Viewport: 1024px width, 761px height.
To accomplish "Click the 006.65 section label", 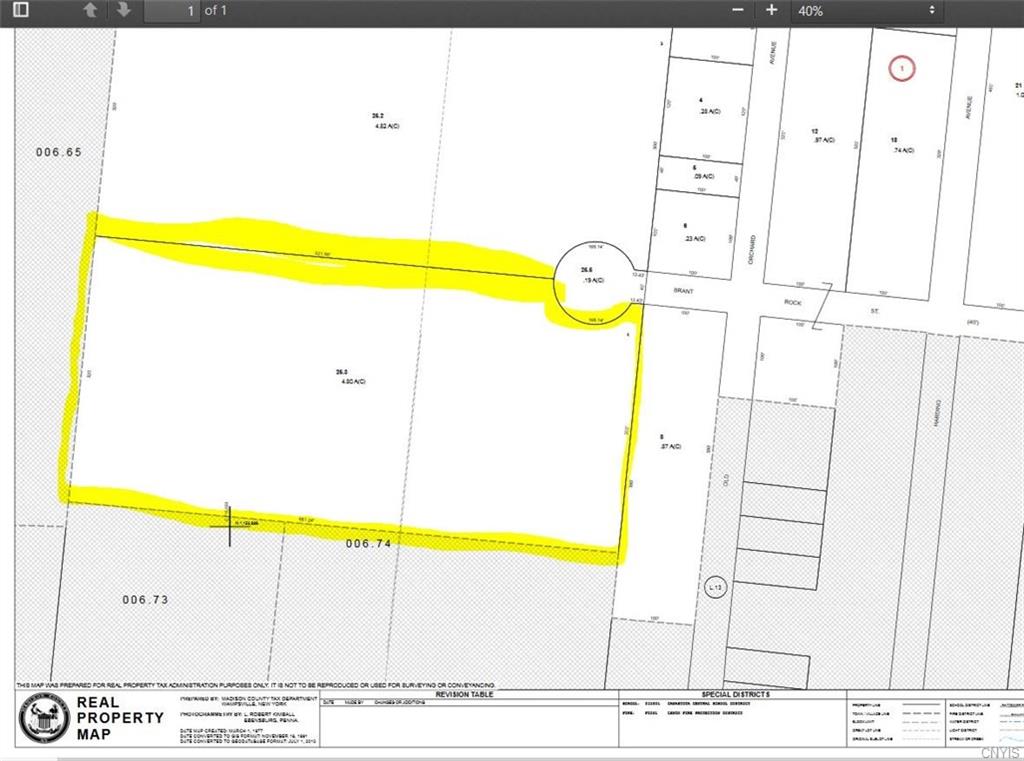I will pyautogui.click(x=59, y=152).
